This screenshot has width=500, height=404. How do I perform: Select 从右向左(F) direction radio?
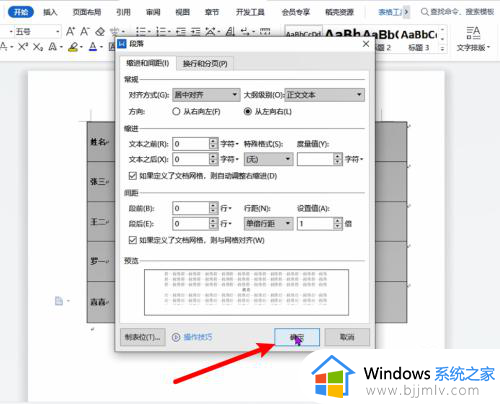coord(176,111)
